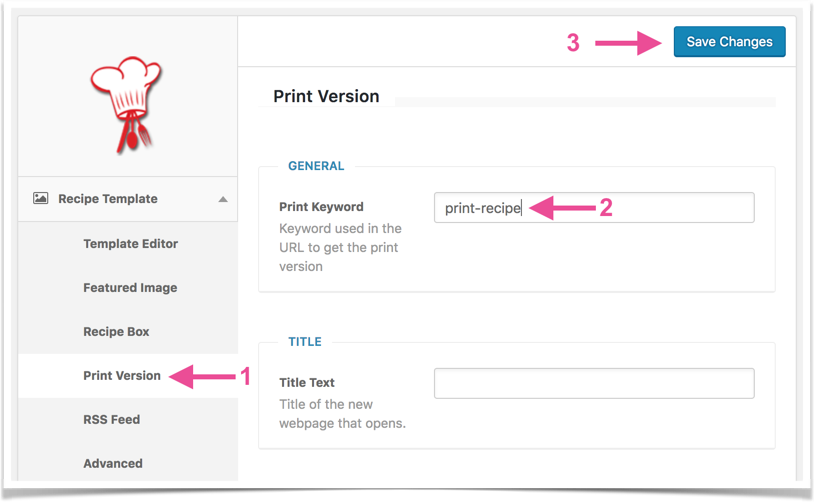Viewport: 814px width, 502px height.
Task: Click the image icon beside Recipe Template
Action: click(40, 198)
